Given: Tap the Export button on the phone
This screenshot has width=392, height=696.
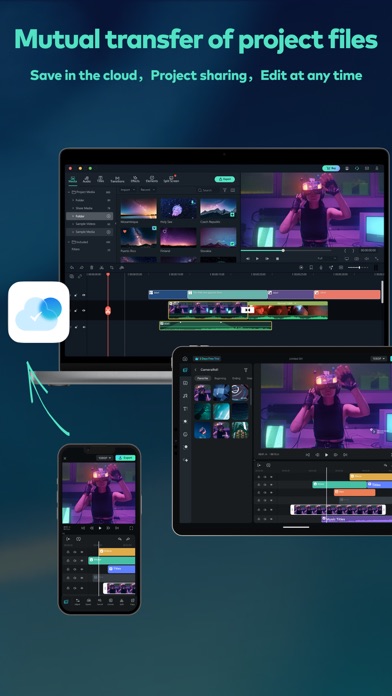Looking at the screenshot, I should pos(125,458).
